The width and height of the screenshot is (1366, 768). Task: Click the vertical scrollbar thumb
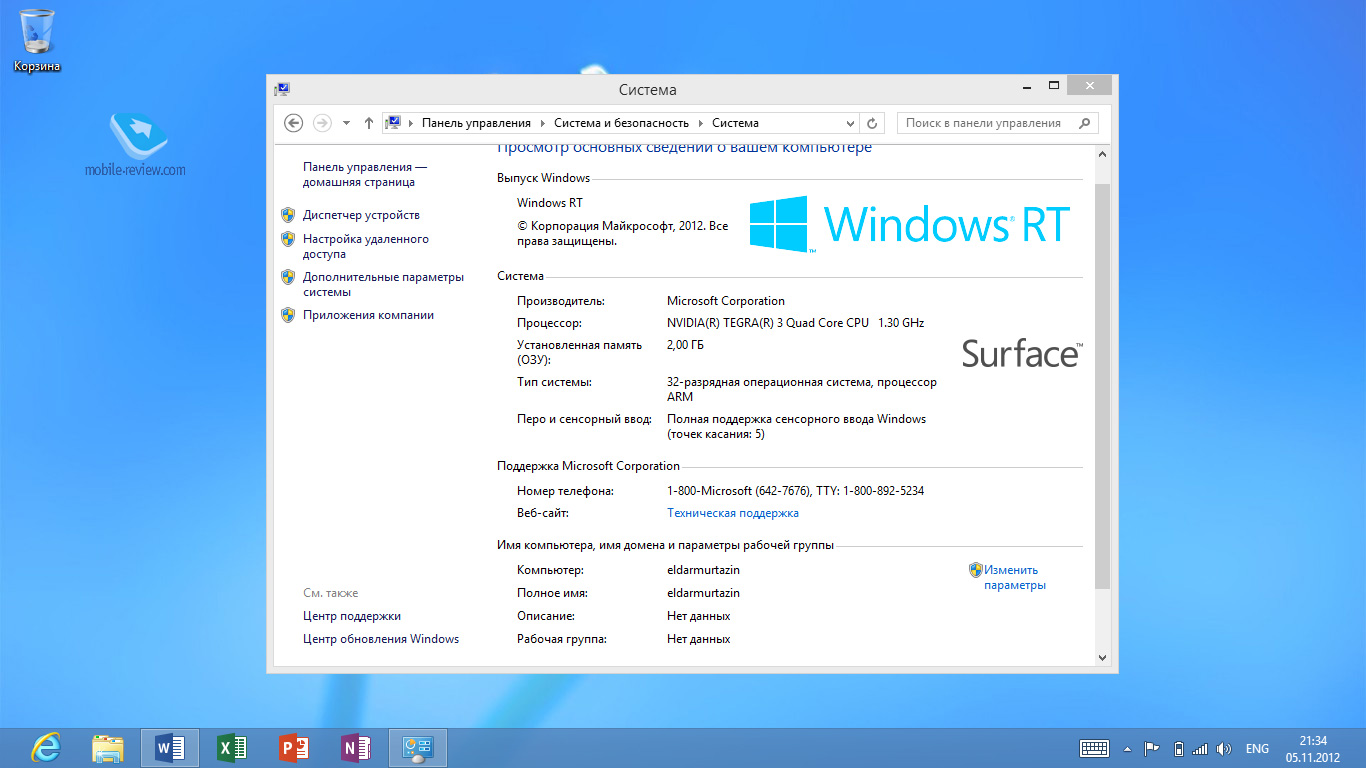pyautogui.click(x=1103, y=385)
